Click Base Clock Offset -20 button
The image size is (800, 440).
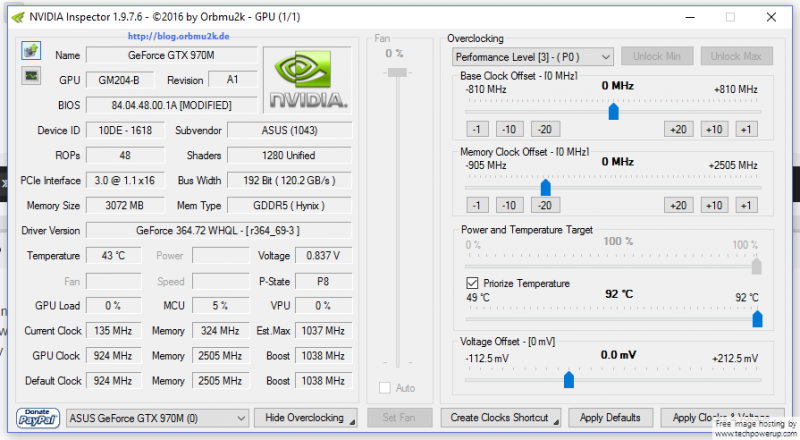point(545,129)
